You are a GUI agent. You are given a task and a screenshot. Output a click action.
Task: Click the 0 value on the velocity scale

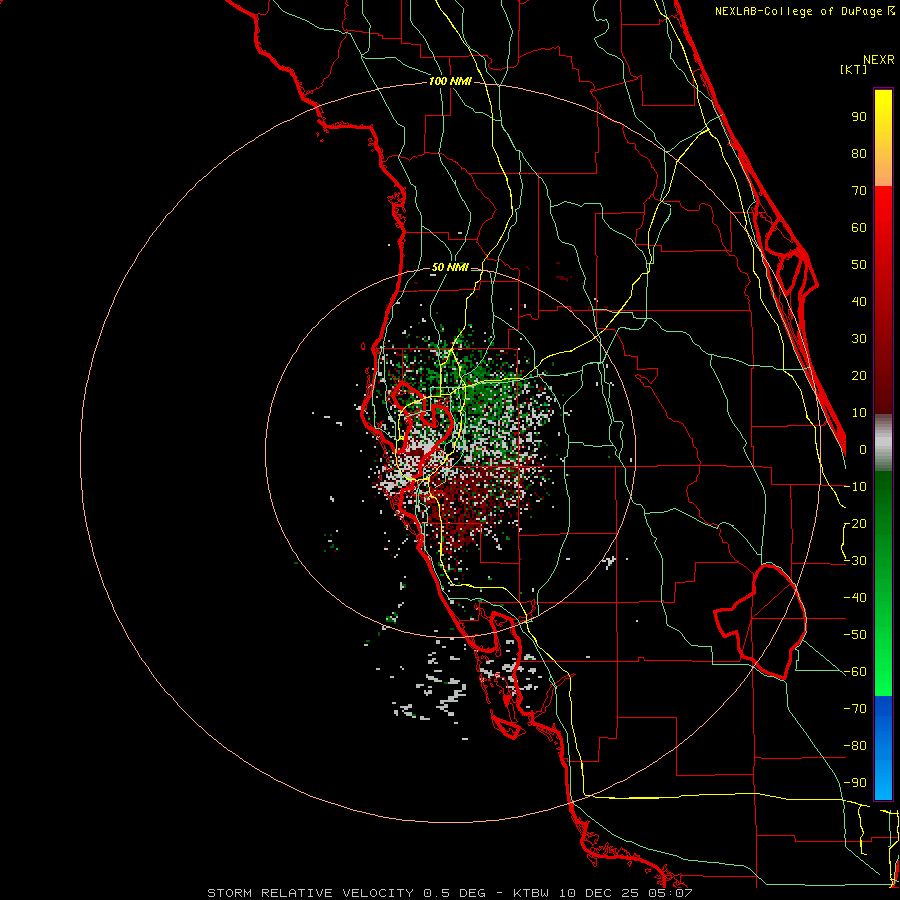863,450
